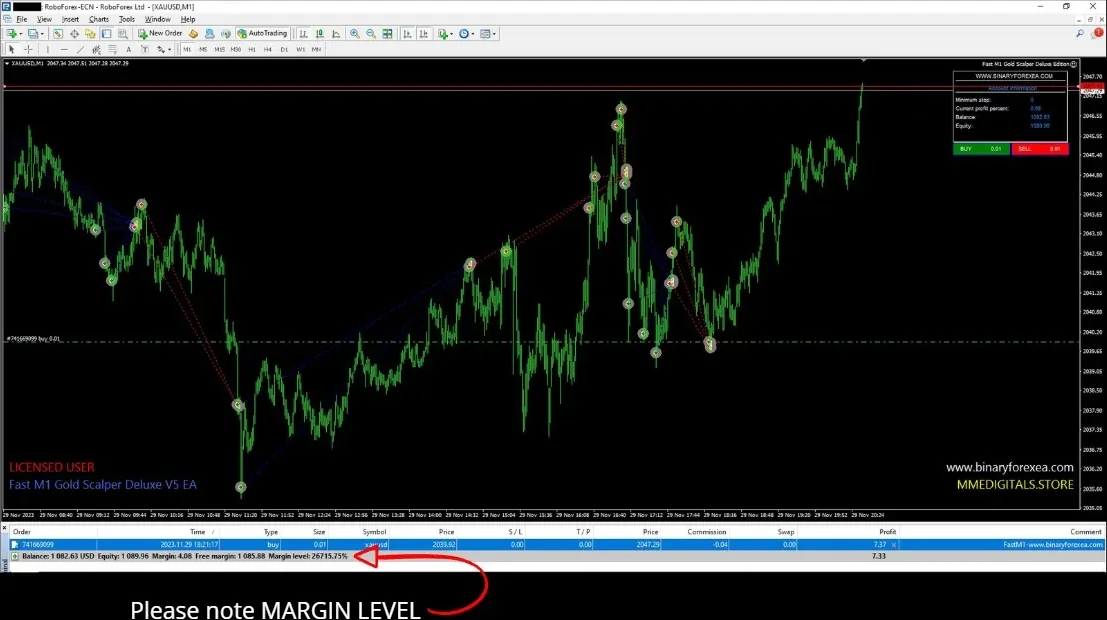Click the green BUY button
Image resolution: width=1107 pixels, height=620 pixels.
click(981, 149)
